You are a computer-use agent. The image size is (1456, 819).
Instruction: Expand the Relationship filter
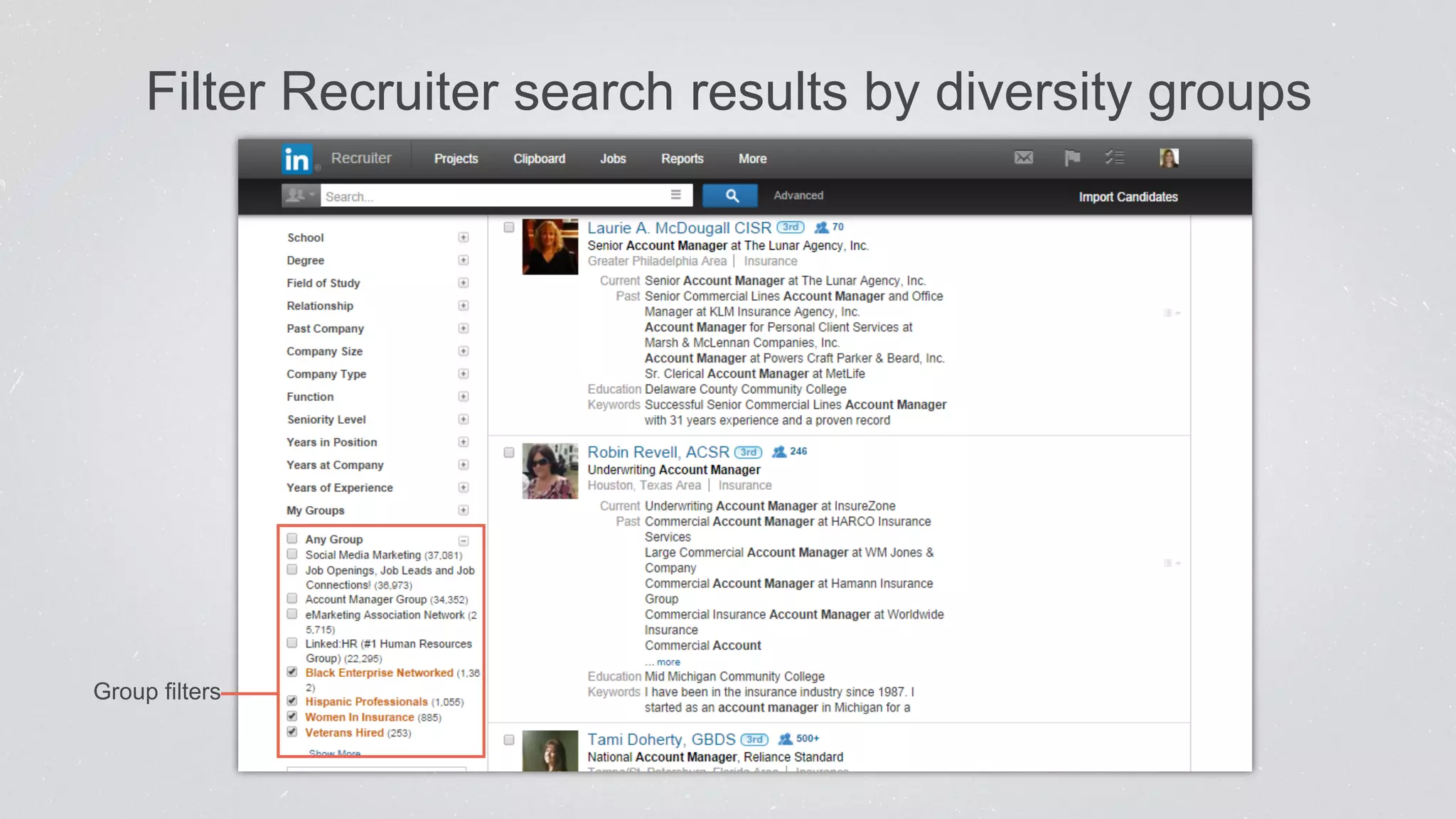coord(464,306)
